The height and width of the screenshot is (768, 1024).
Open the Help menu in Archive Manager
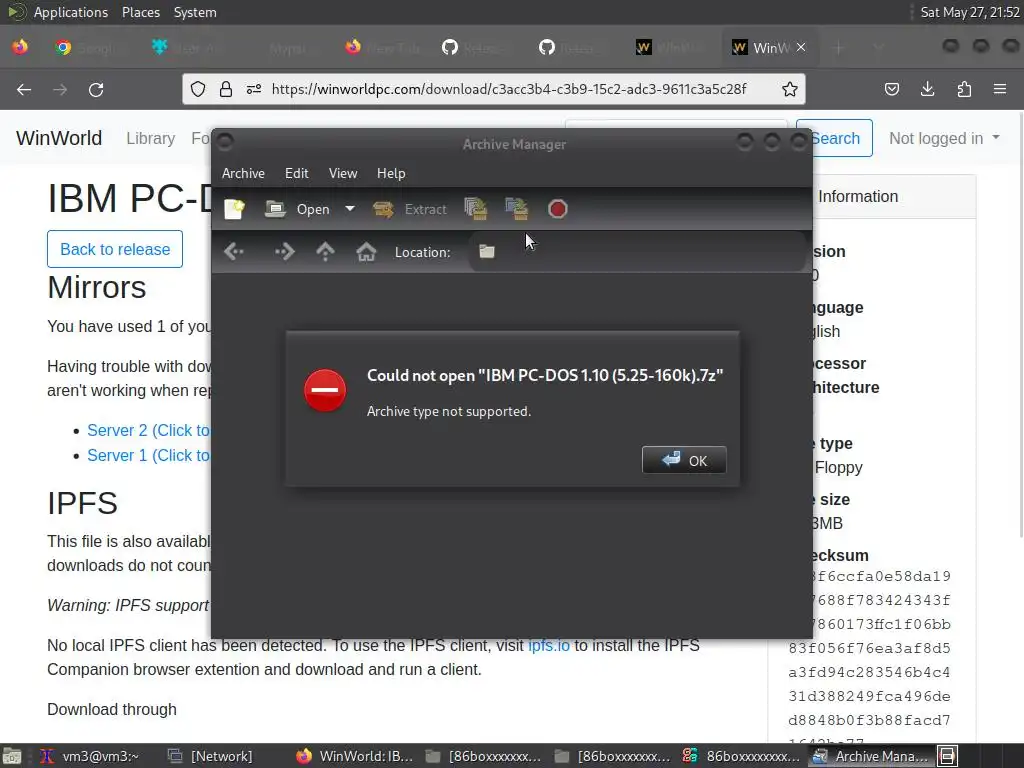click(391, 173)
